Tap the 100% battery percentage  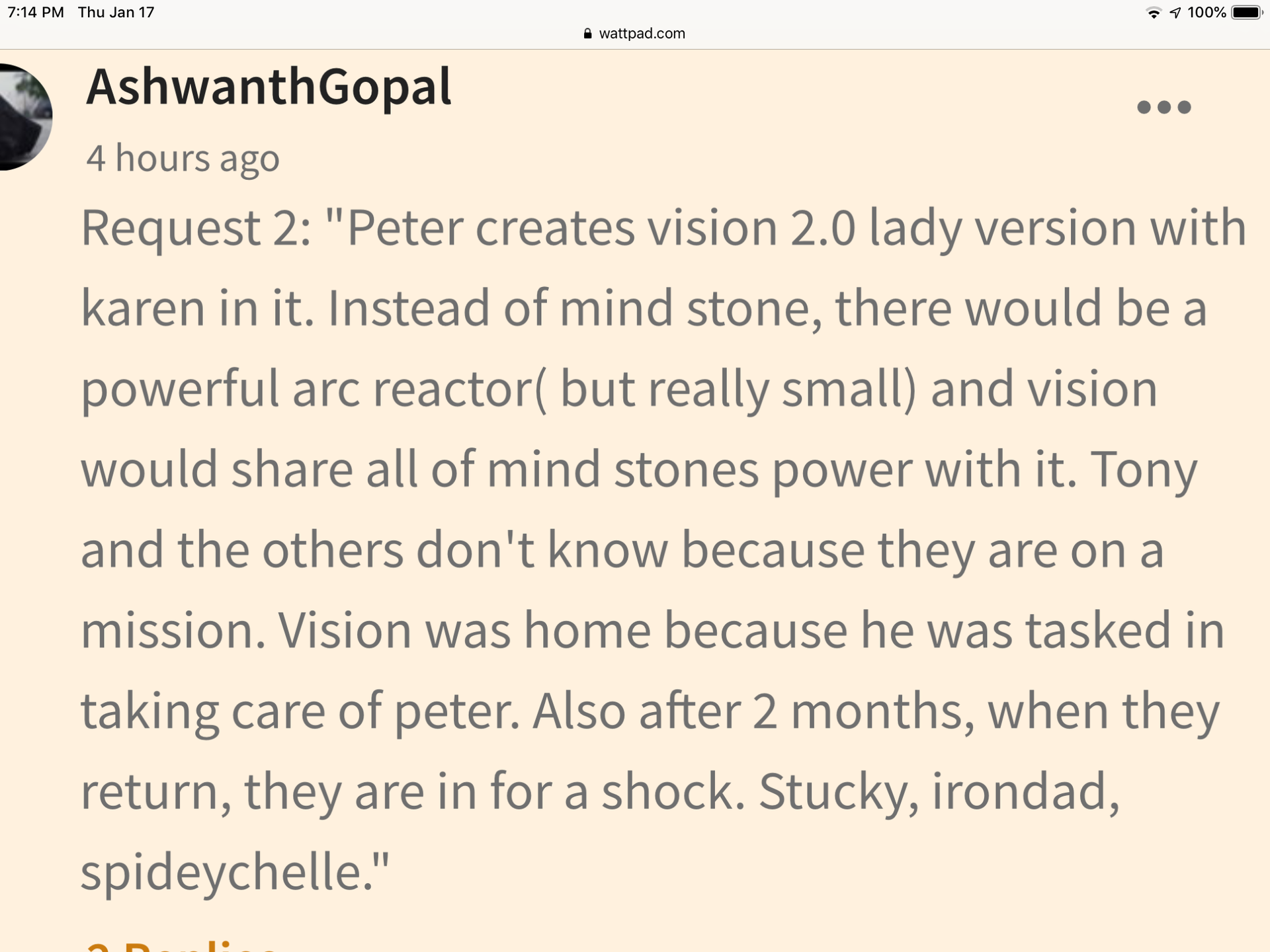pyautogui.click(x=1206, y=13)
